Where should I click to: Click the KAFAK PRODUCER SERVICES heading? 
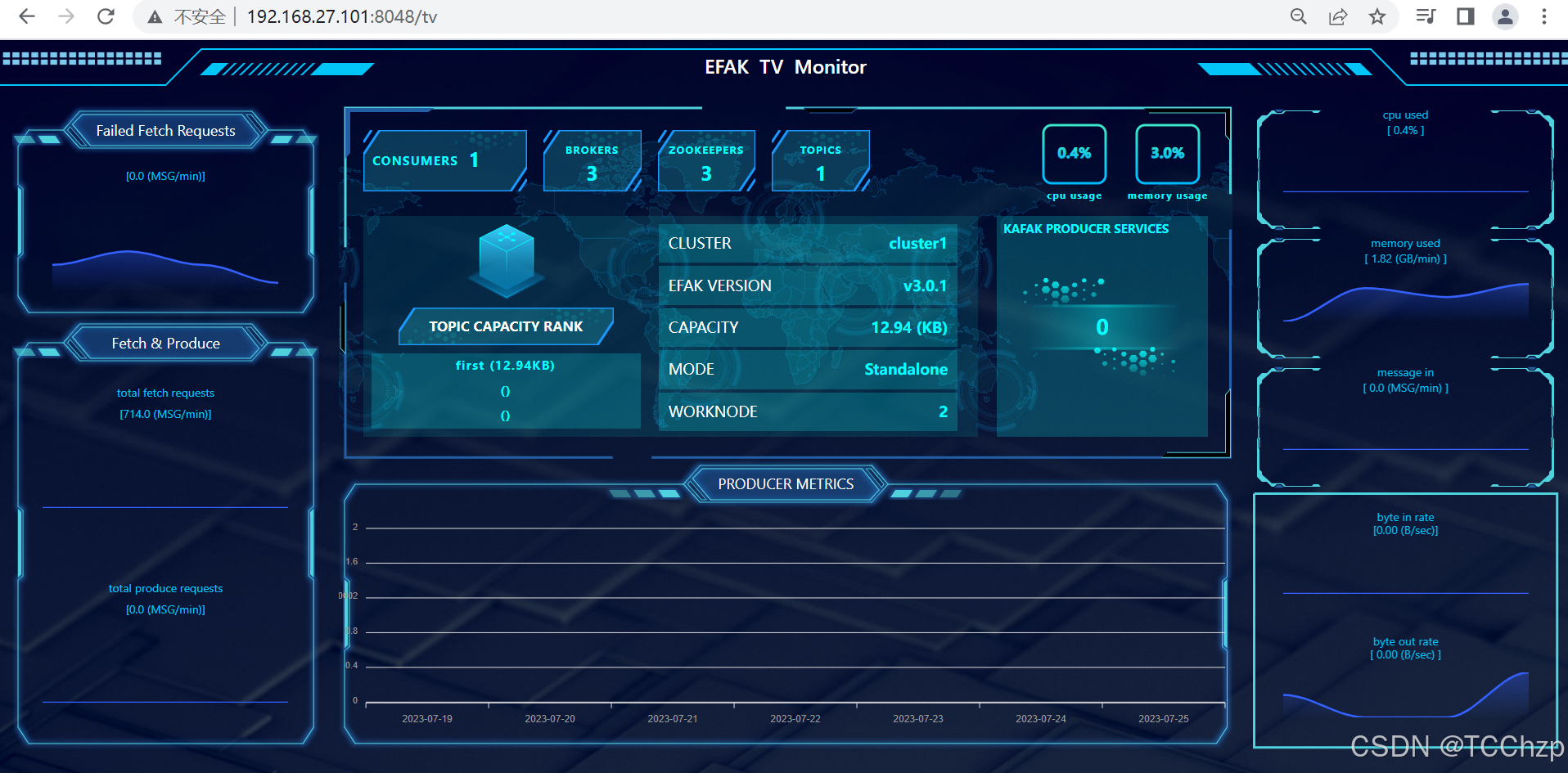point(1086,229)
